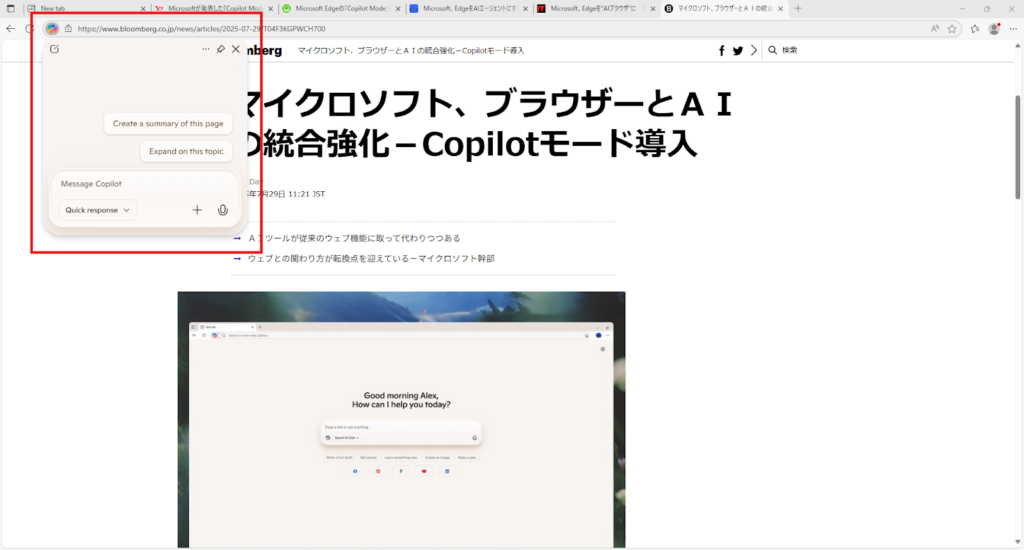Open the tab actions menu icon
1024x550 pixels.
10,8
